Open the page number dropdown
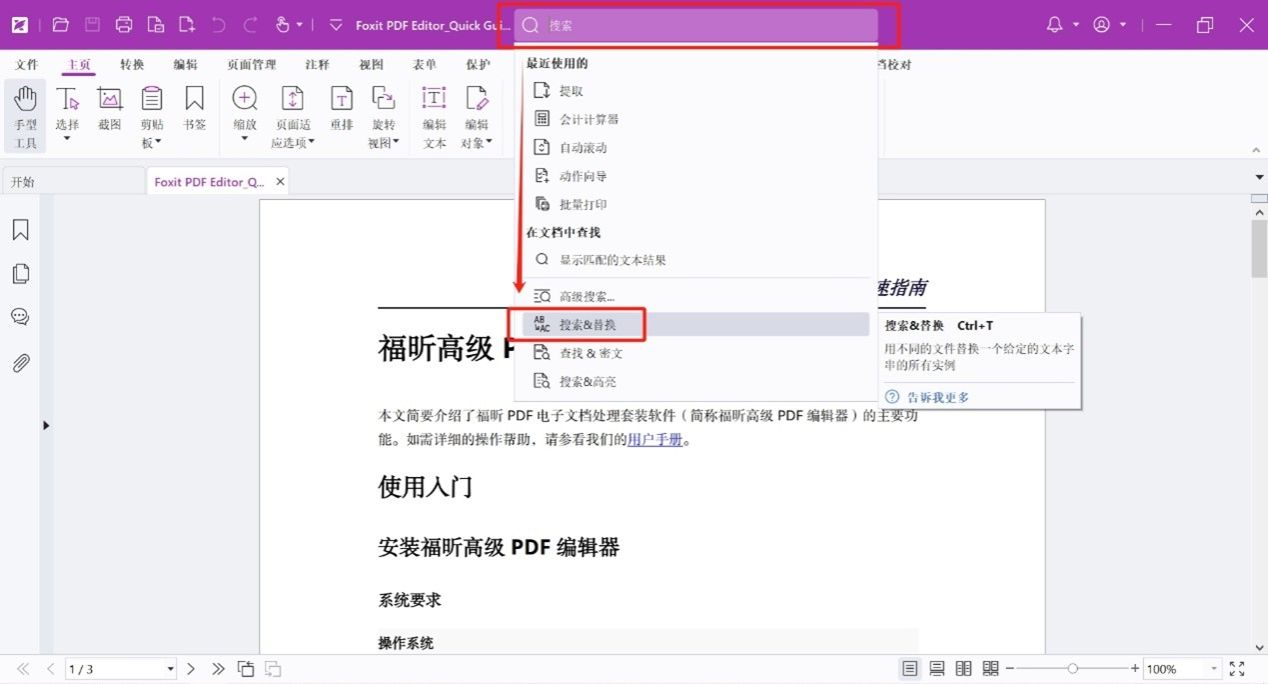The image size is (1268, 684). (x=170, y=669)
